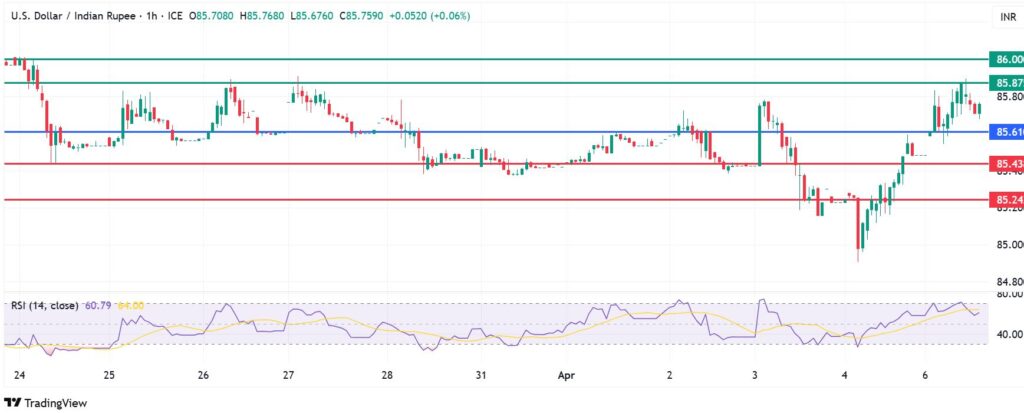The image size is (1024, 413).
Task: Select the blue 85.61 price label
Action: tap(1004, 132)
